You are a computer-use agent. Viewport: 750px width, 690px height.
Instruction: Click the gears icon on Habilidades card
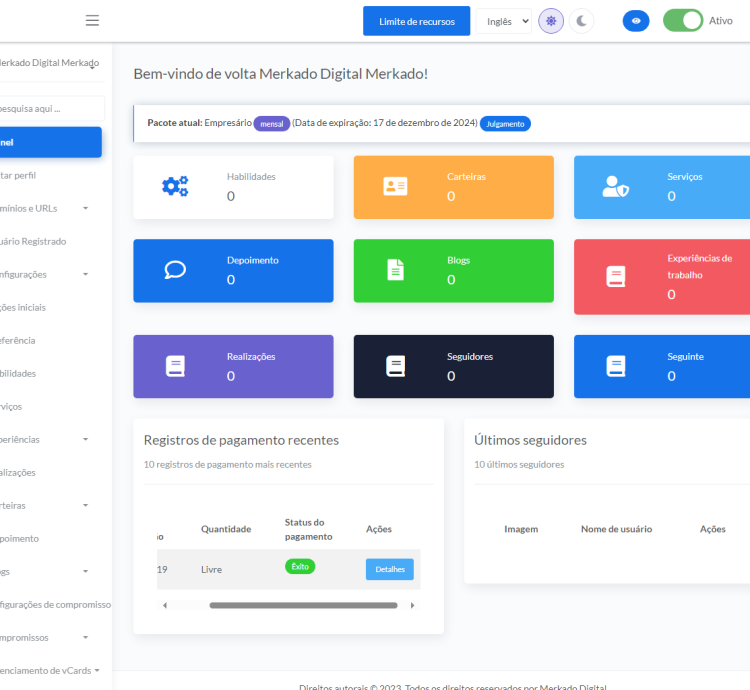175,186
